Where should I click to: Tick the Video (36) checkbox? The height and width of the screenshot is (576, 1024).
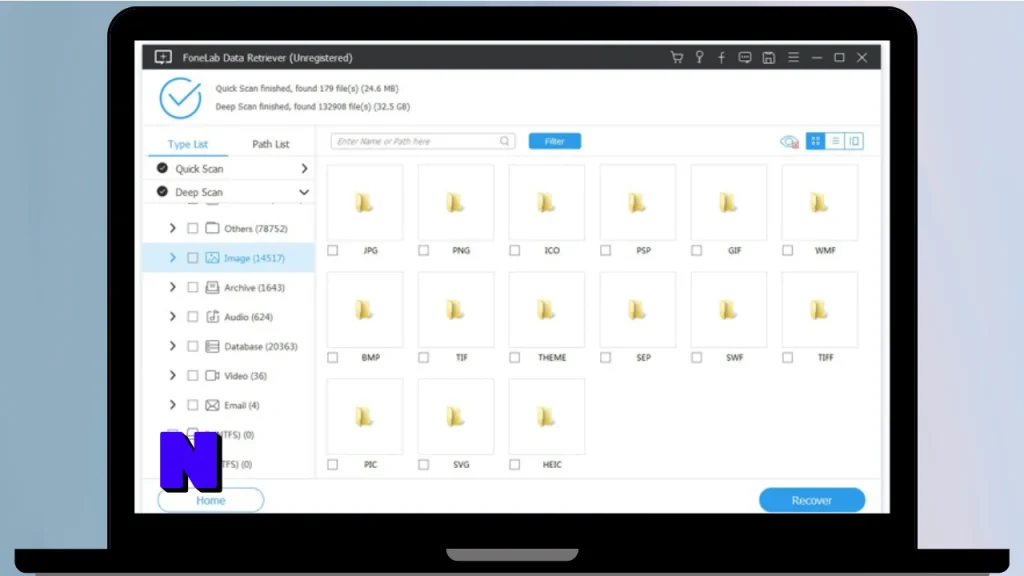[193, 376]
